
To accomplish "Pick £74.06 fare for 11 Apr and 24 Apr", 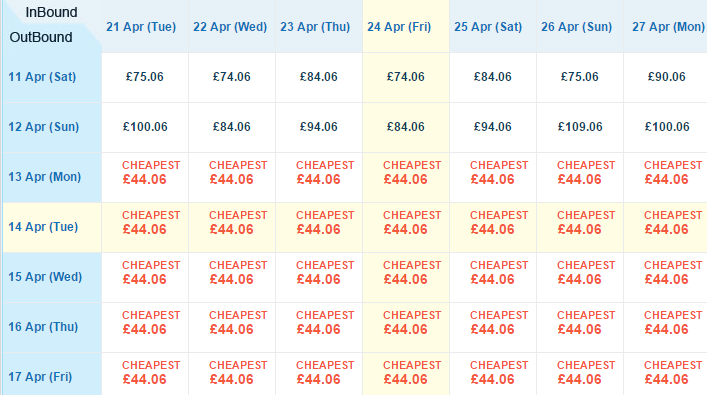I will tap(406, 77).
